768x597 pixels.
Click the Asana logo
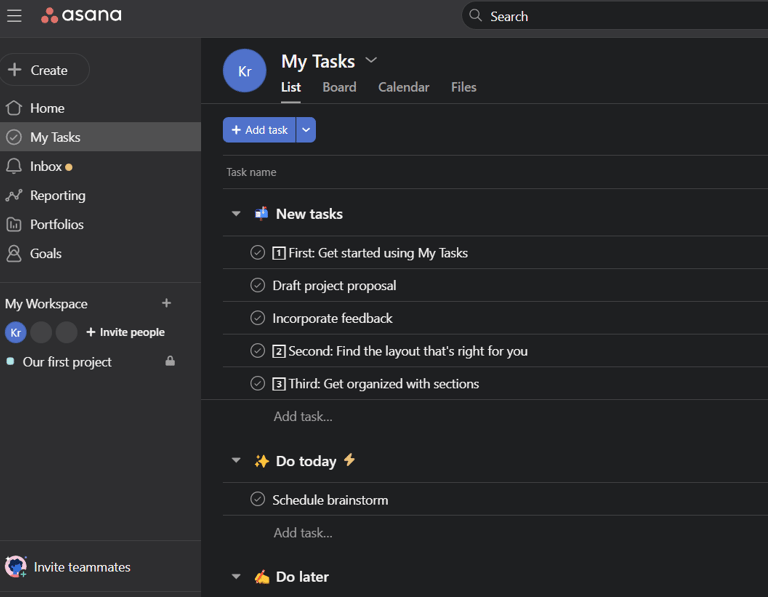(81, 15)
